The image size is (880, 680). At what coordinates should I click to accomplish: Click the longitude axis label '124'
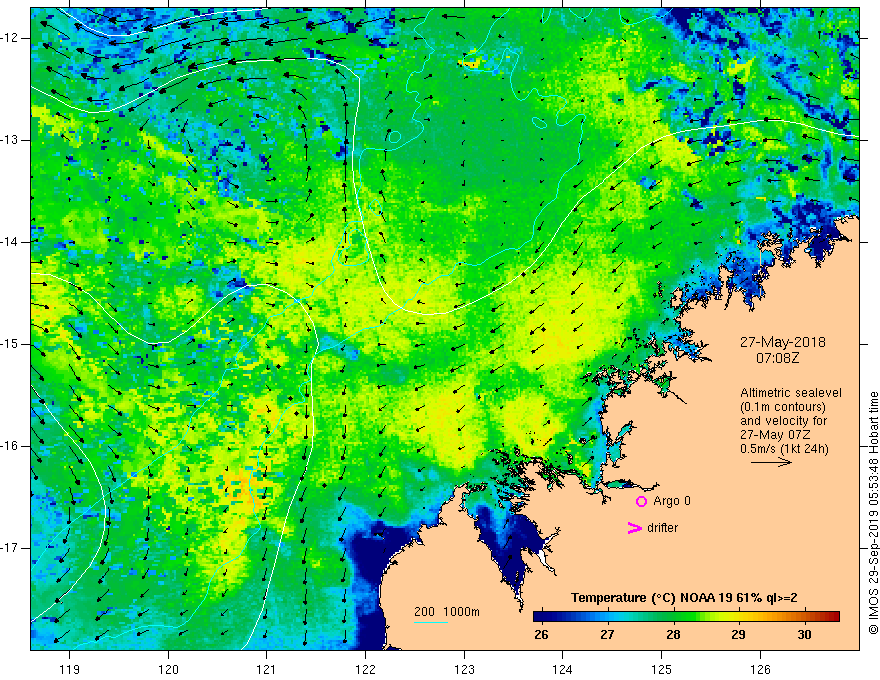[x=562, y=669]
